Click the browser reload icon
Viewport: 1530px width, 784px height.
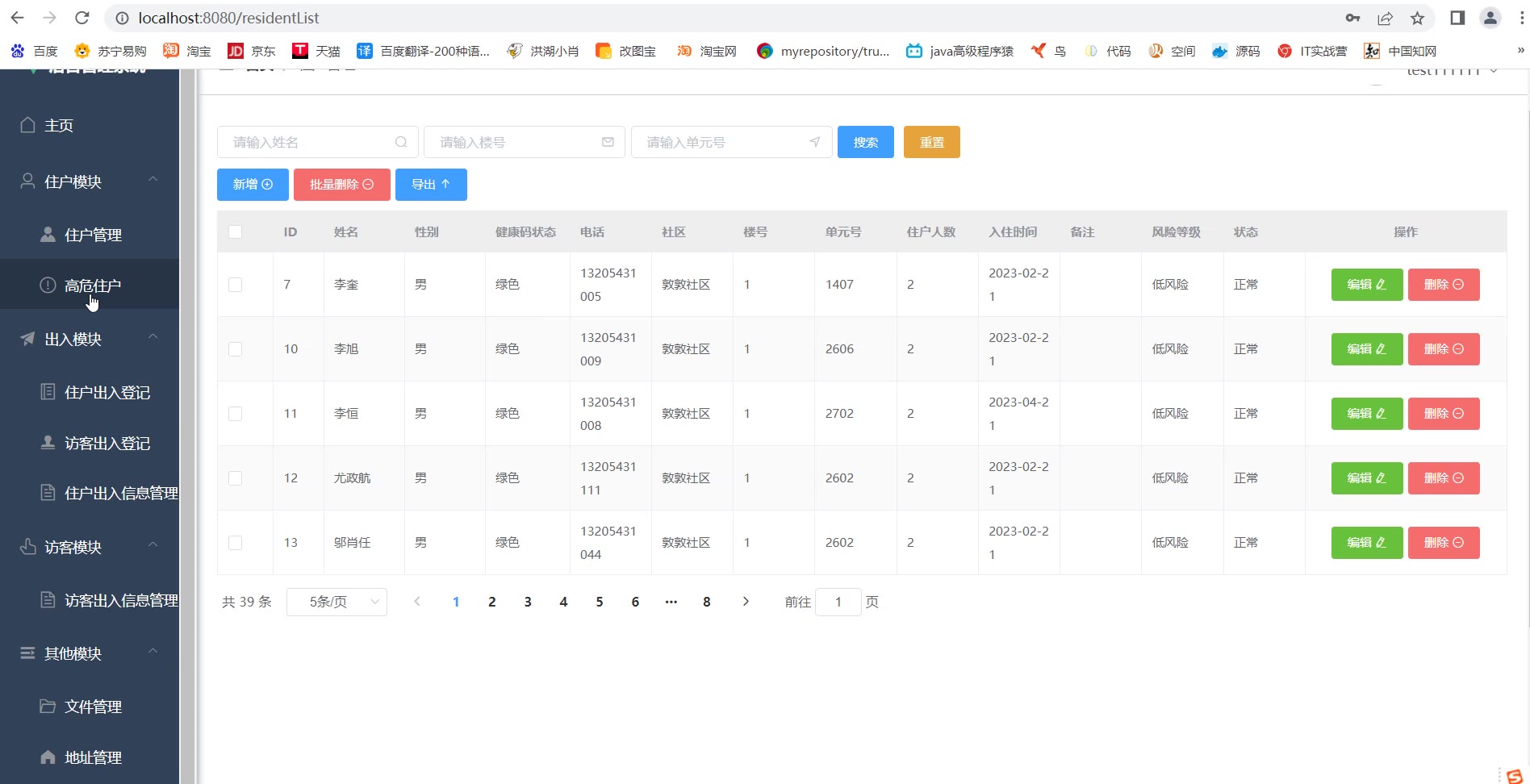(x=82, y=18)
